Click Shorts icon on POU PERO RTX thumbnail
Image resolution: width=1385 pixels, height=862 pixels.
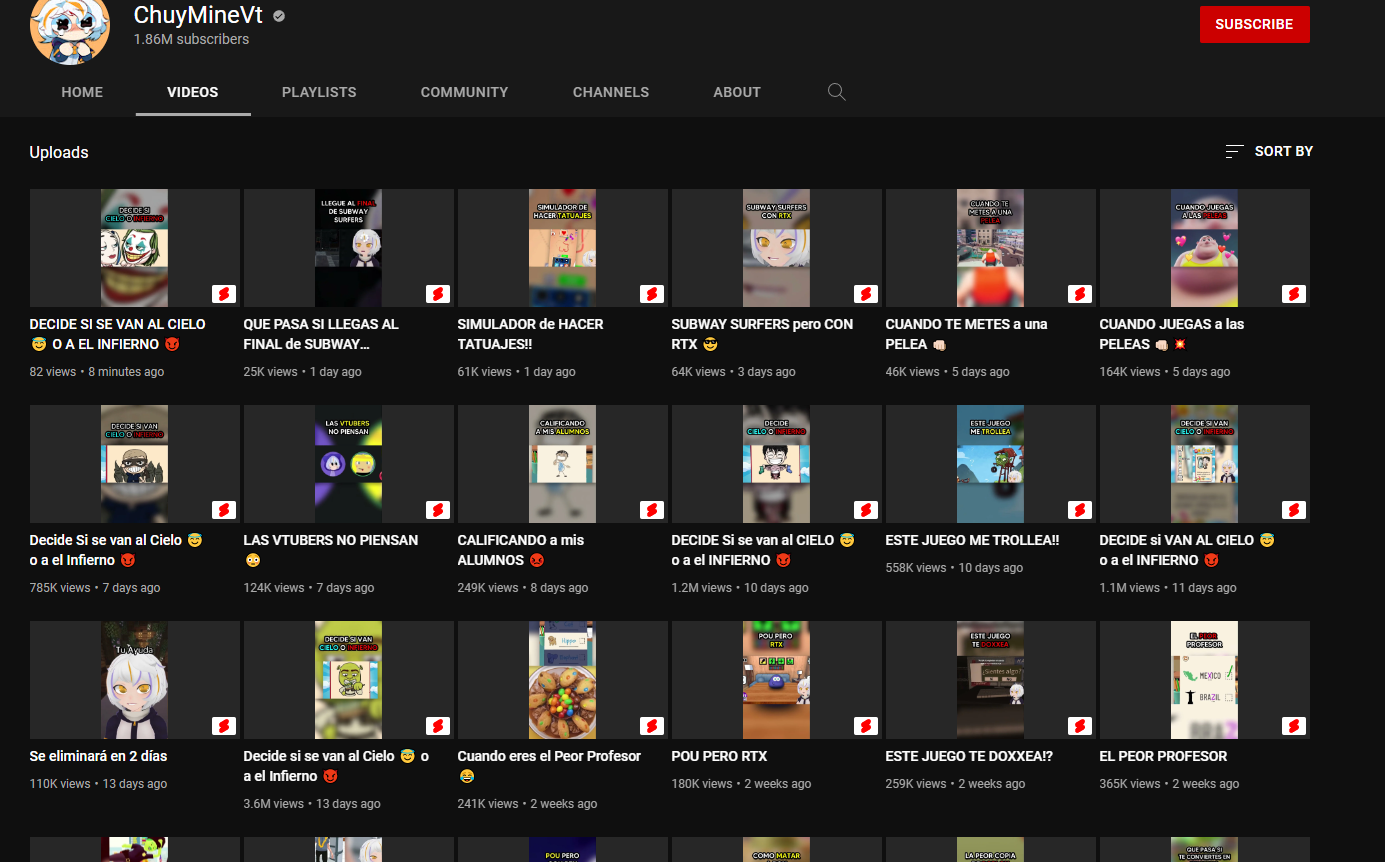point(865,726)
